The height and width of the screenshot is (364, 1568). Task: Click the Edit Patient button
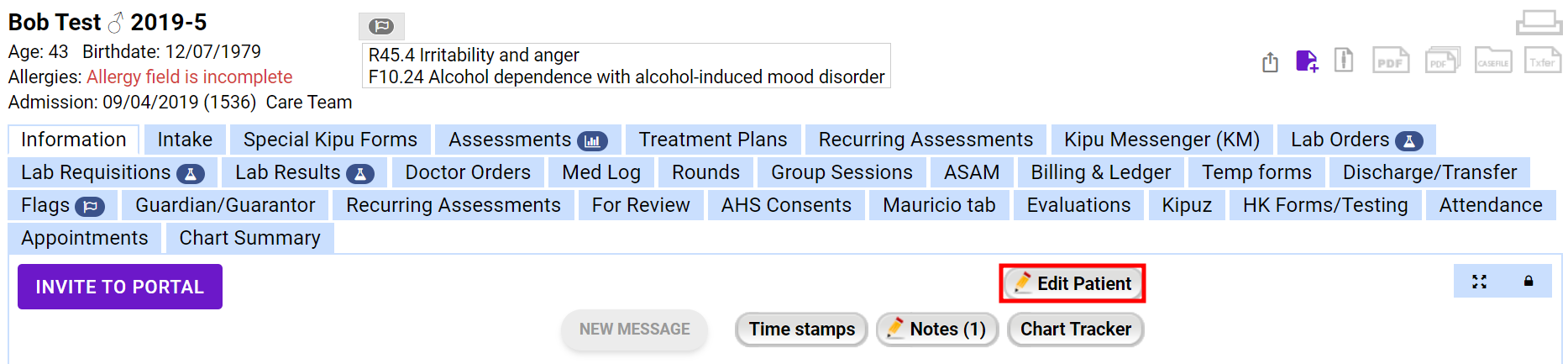tap(1072, 283)
